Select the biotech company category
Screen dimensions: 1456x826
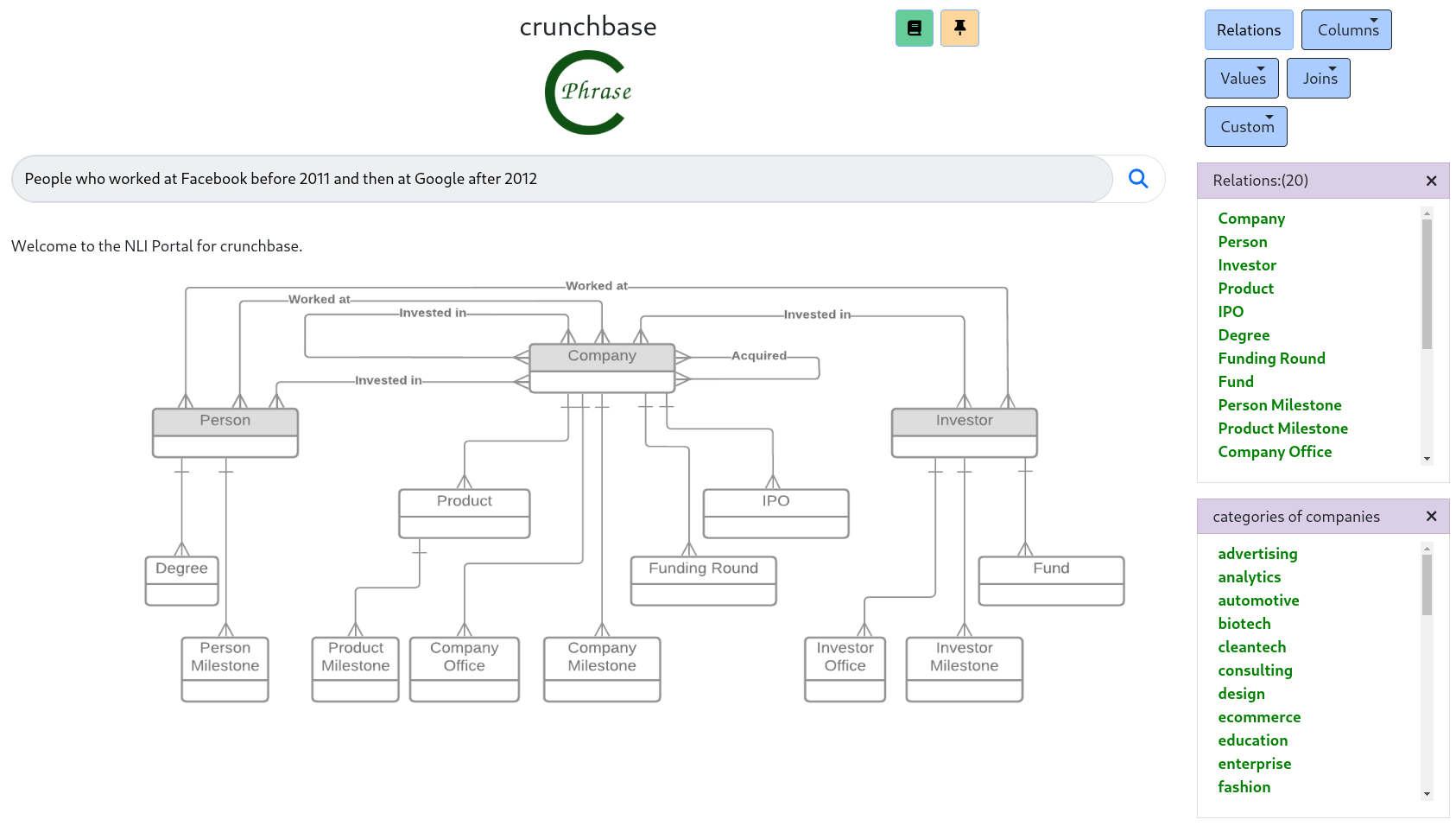(1244, 623)
